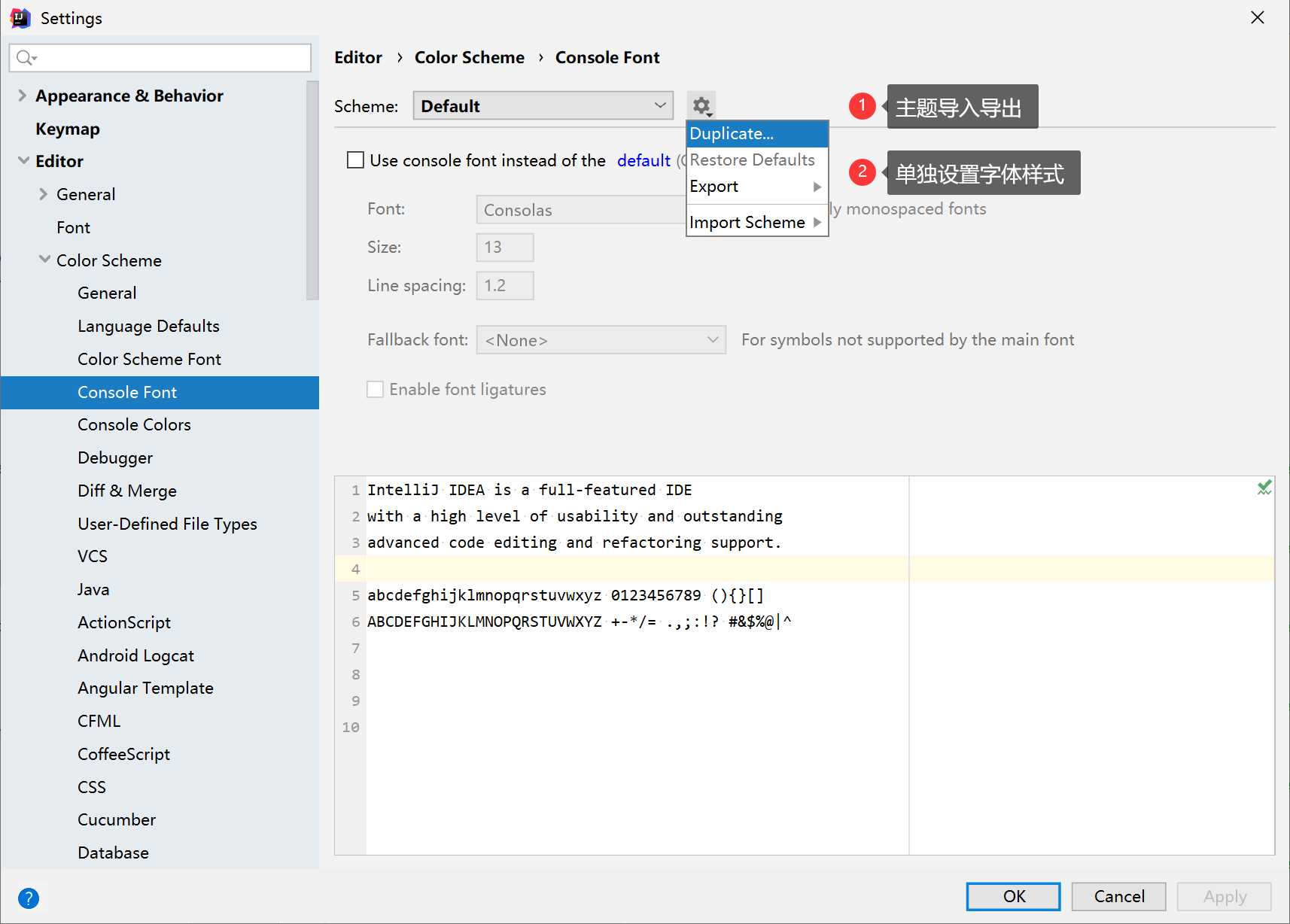Image resolution: width=1290 pixels, height=924 pixels.
Task: Click the Font name Consolas field
Action: pos(581,210)
